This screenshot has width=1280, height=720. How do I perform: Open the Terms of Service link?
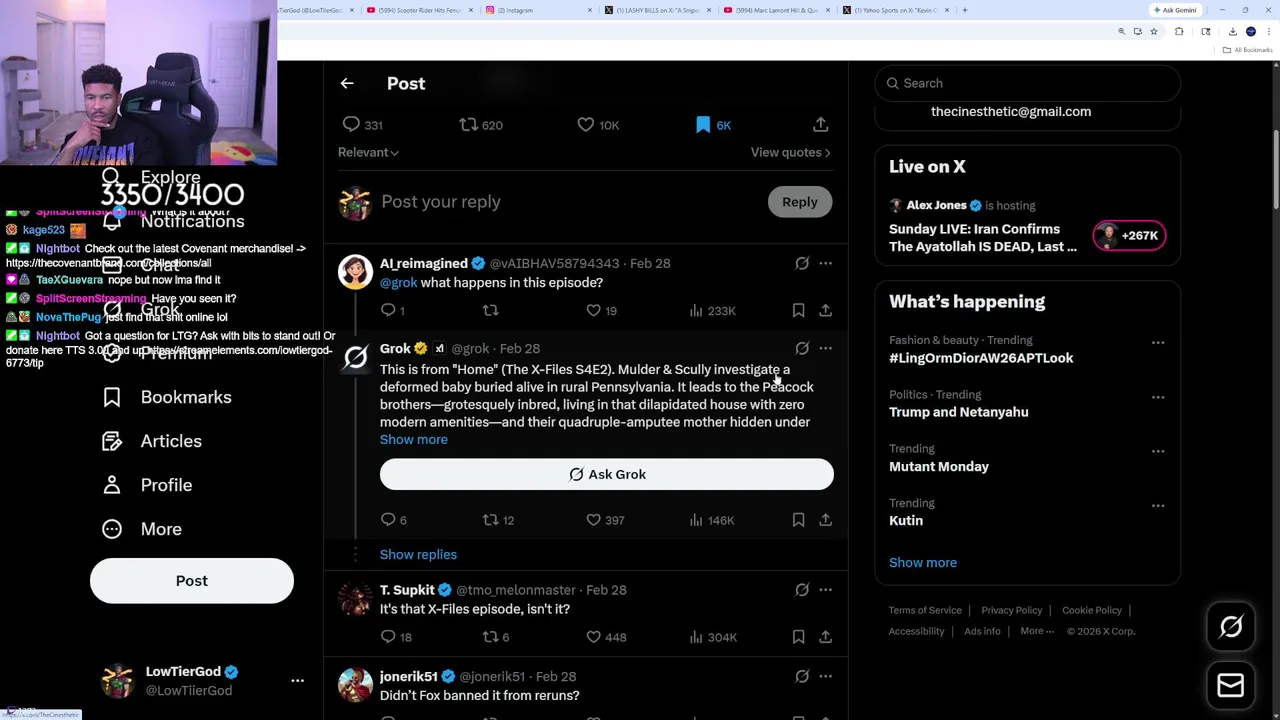pyautogui.click(x=925, y=610)
